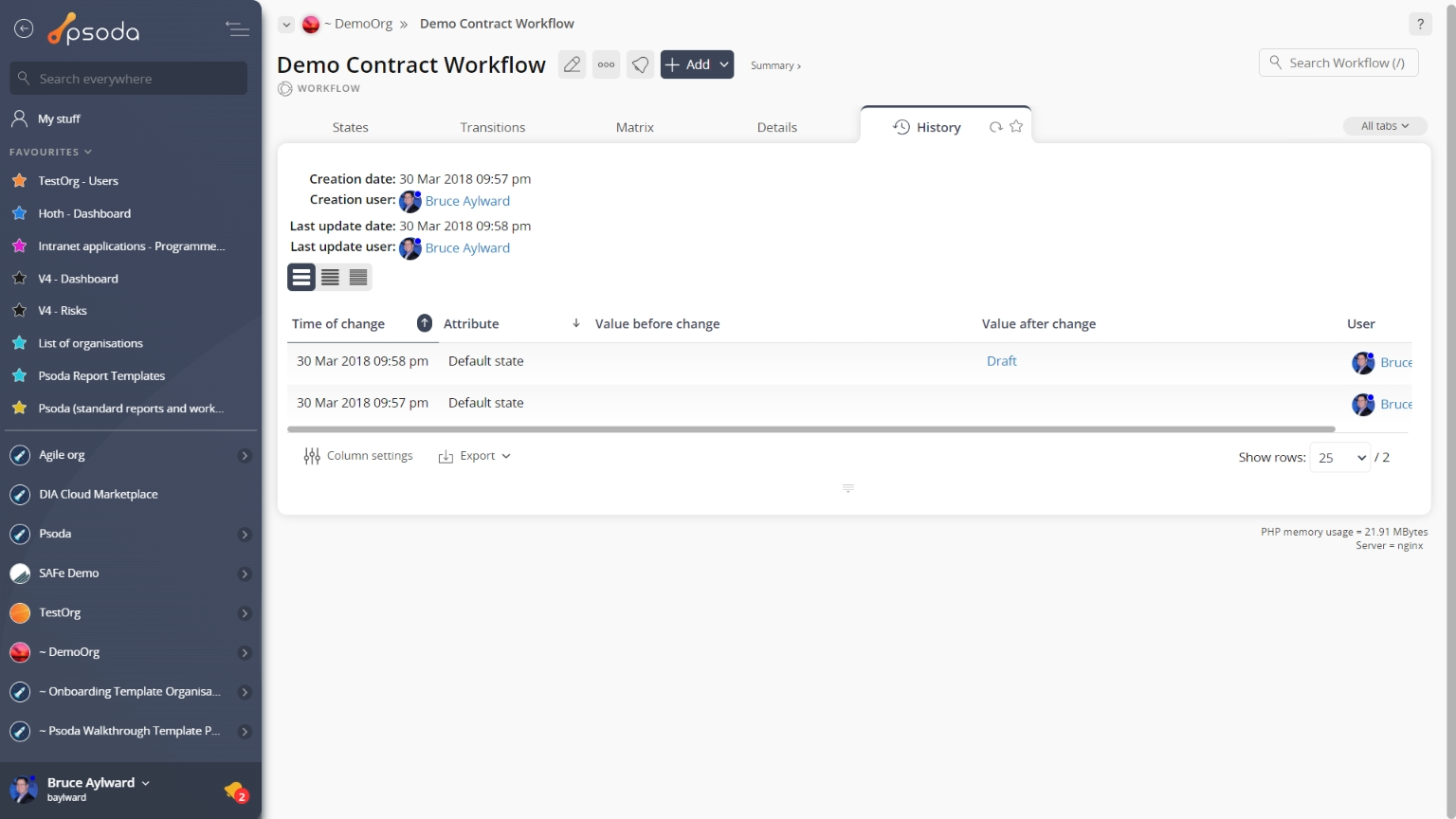Click the user avatar in 09:58 pm row
Screen dimensions: 1456x819
click(1363, 362)
